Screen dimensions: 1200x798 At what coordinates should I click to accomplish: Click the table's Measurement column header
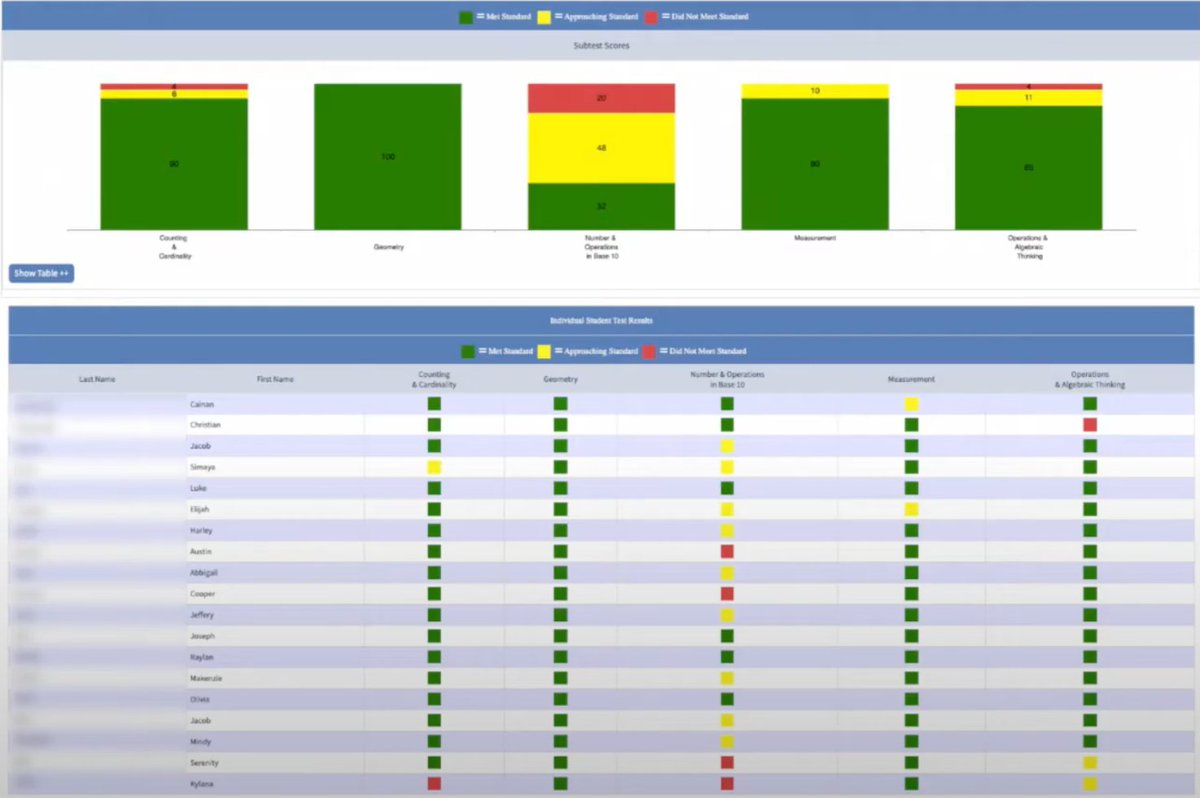coord(911,379)
